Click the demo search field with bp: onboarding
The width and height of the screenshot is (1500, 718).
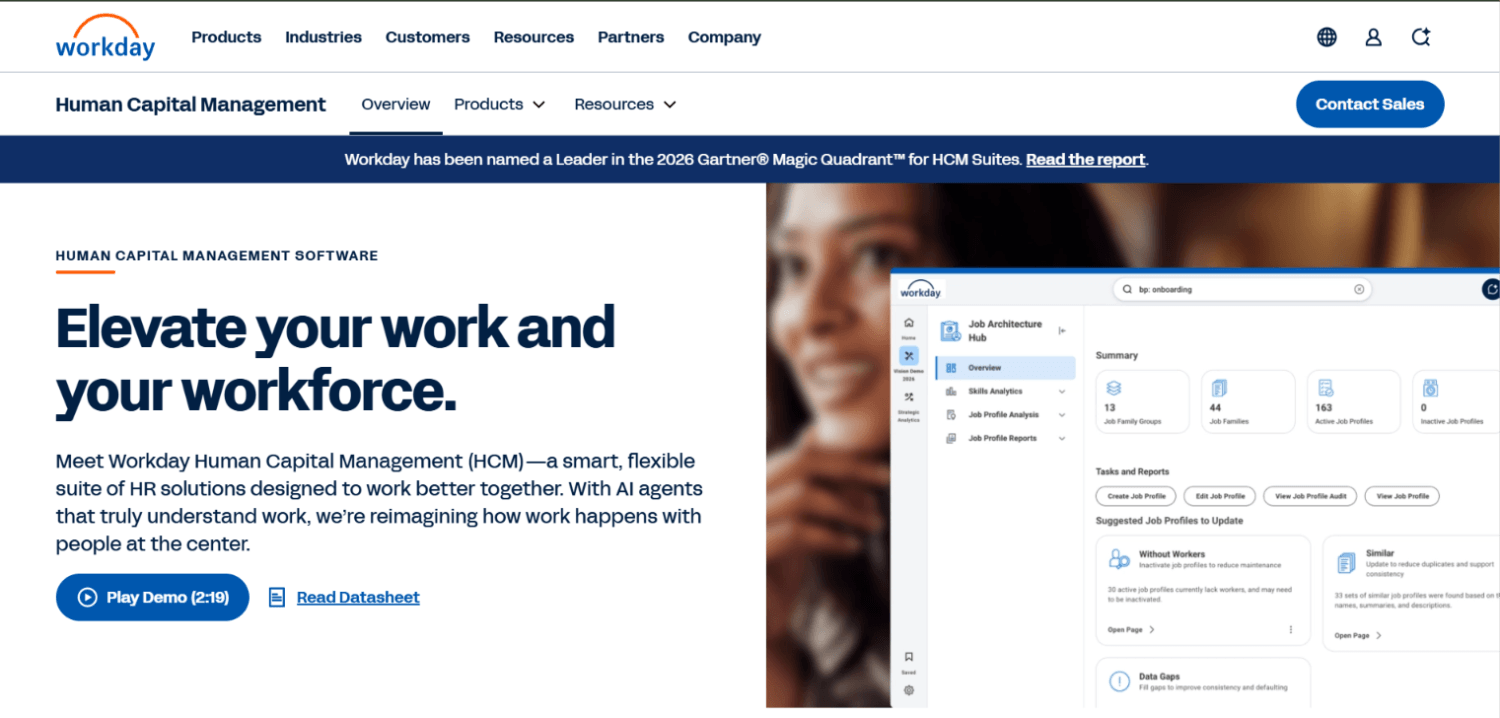[x=1242, y=289]
